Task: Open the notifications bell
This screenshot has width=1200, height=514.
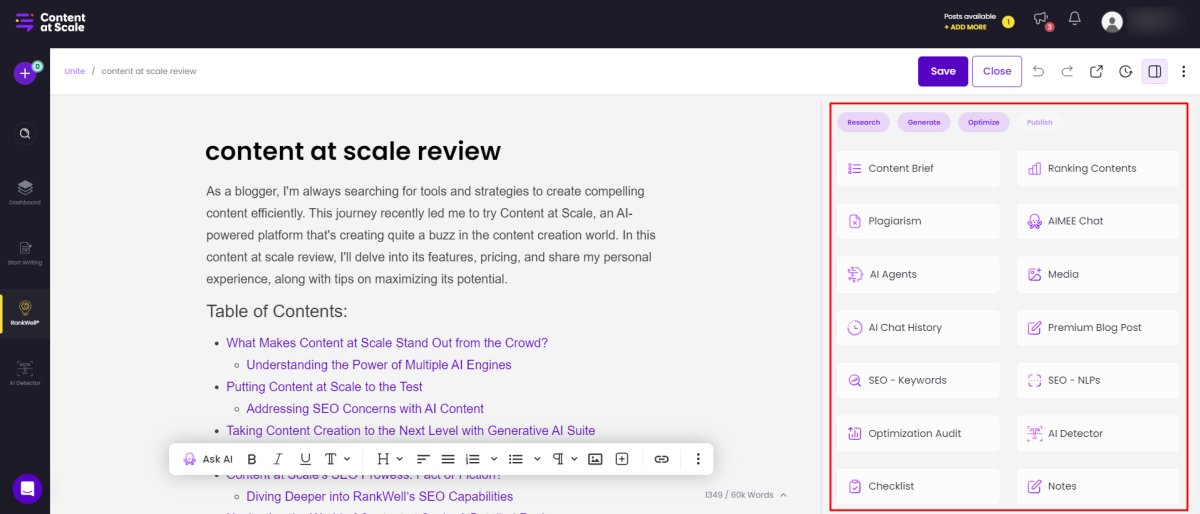Action: tap(1075, 19)
